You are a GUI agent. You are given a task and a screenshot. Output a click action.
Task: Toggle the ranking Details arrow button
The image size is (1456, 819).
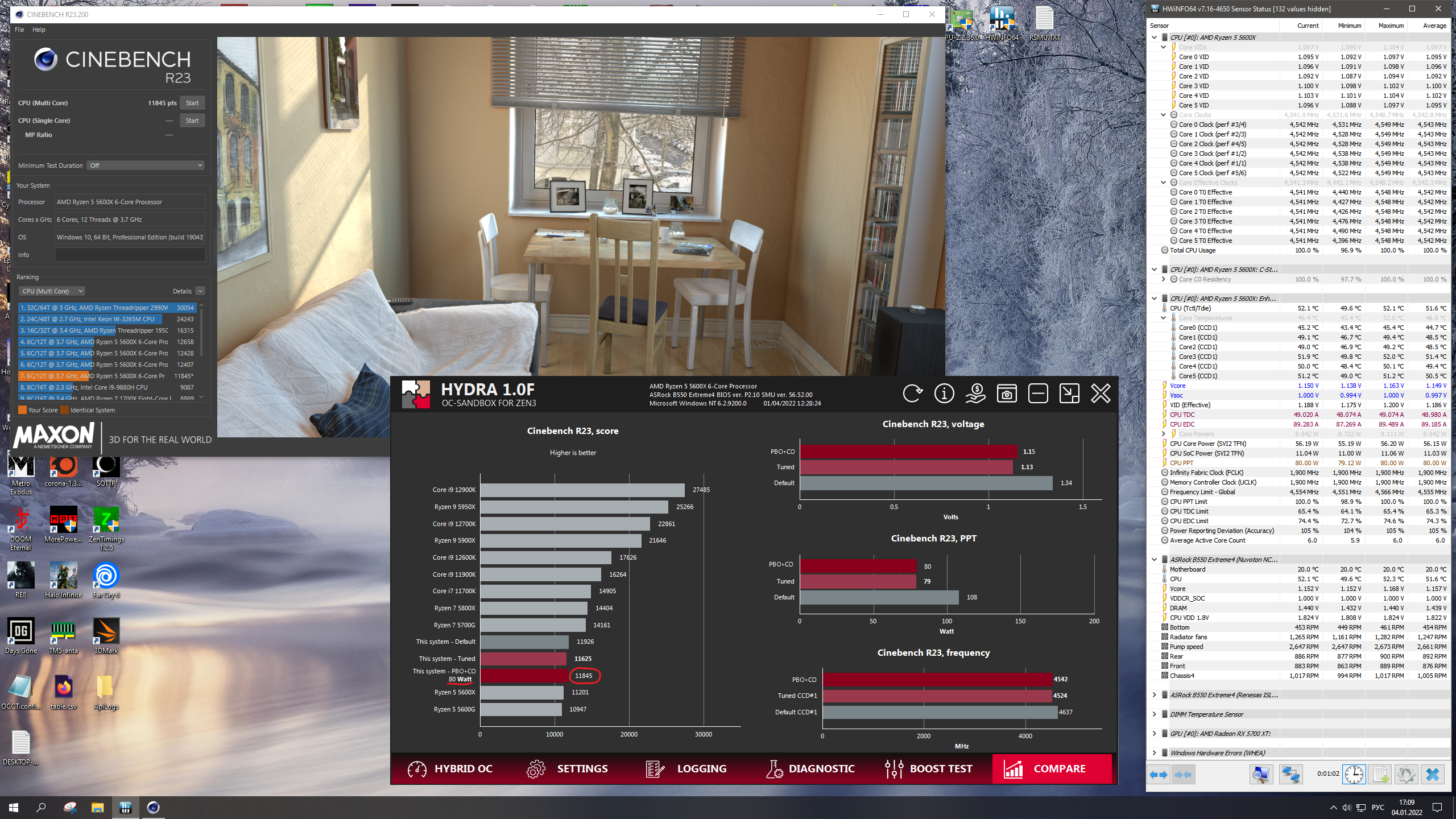click(x=200, y=291)
